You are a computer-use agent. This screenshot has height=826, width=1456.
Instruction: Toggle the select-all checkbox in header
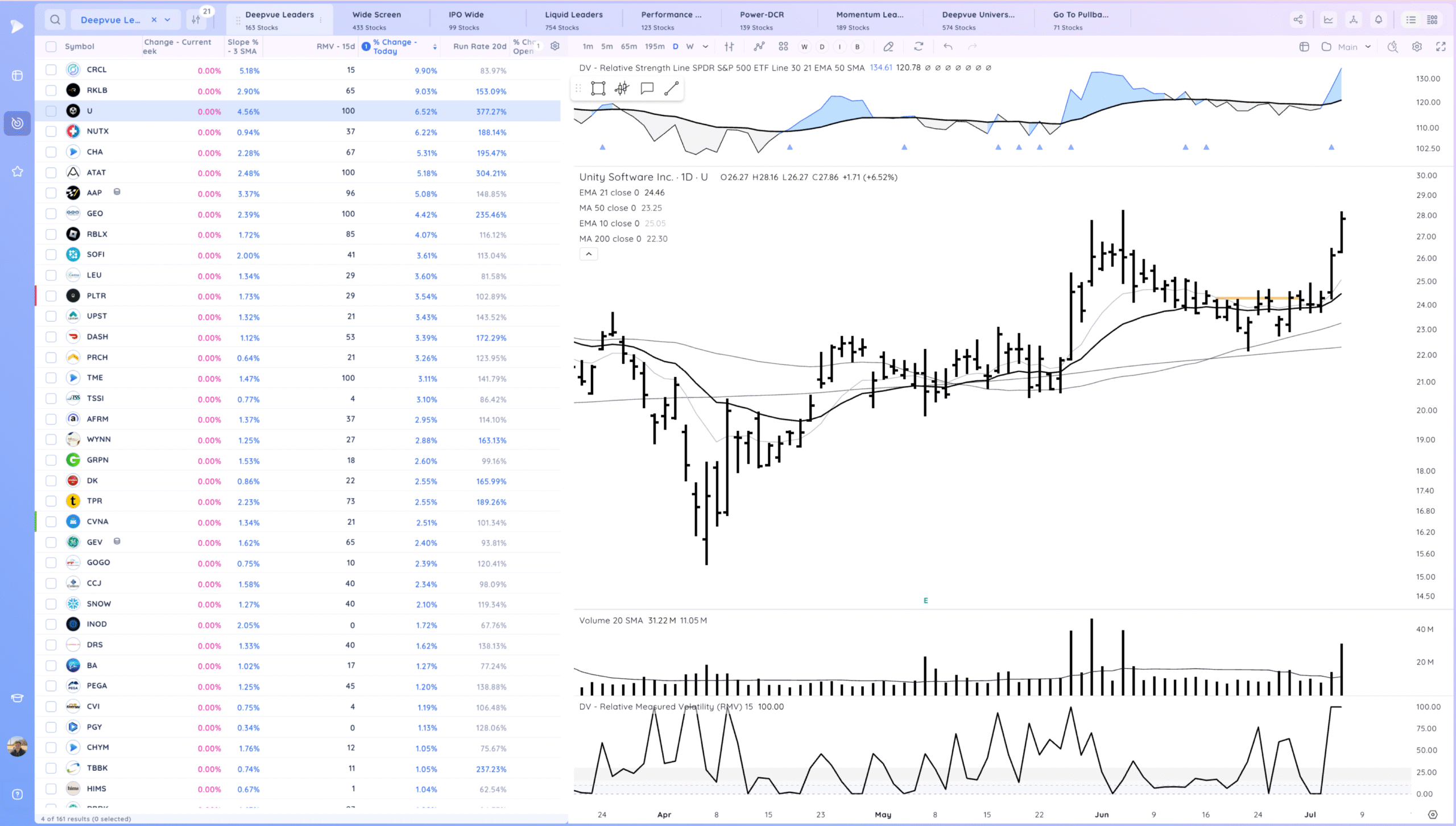click(51, 47)
